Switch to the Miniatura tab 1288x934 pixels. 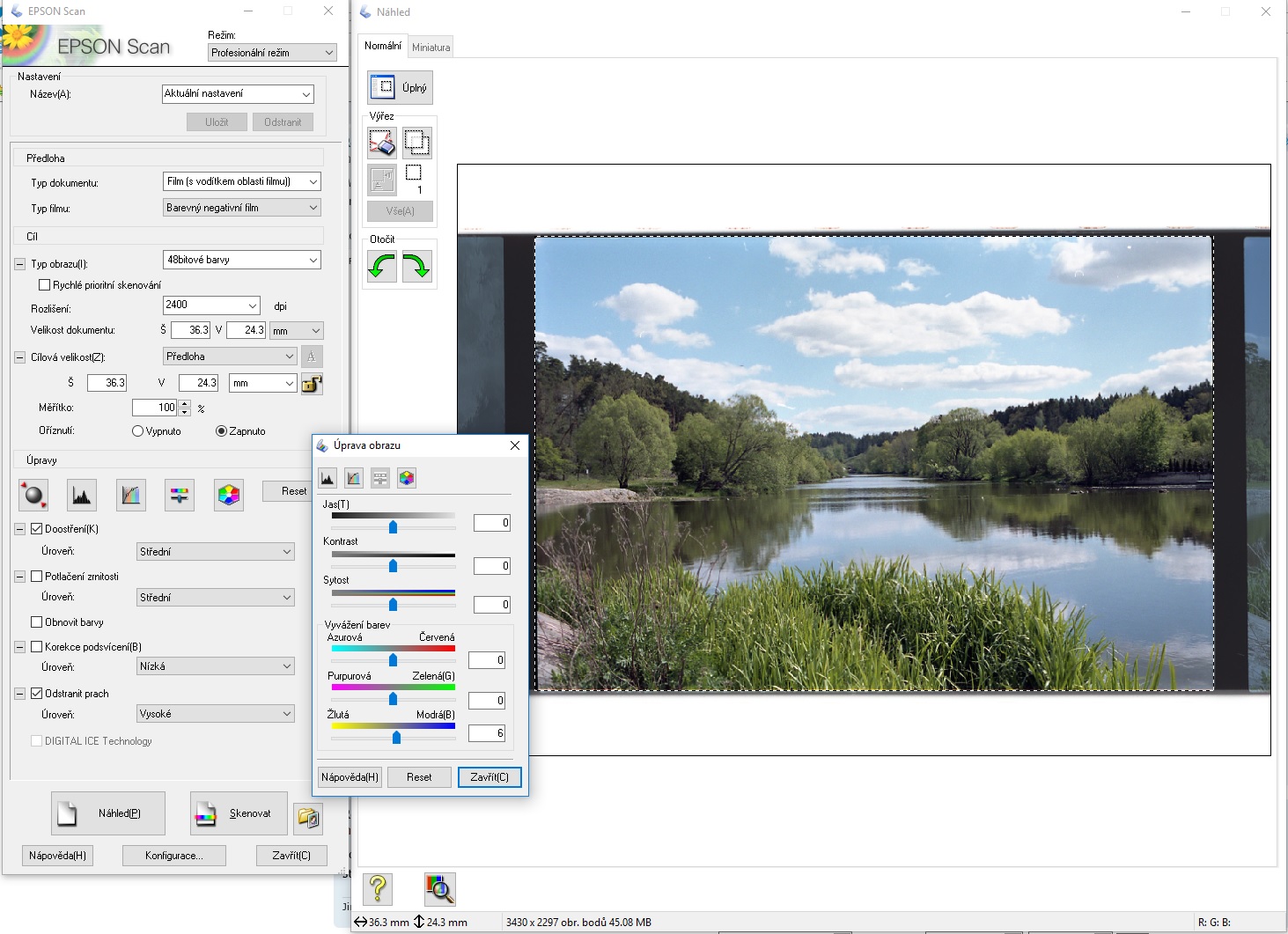click(431, 48)
